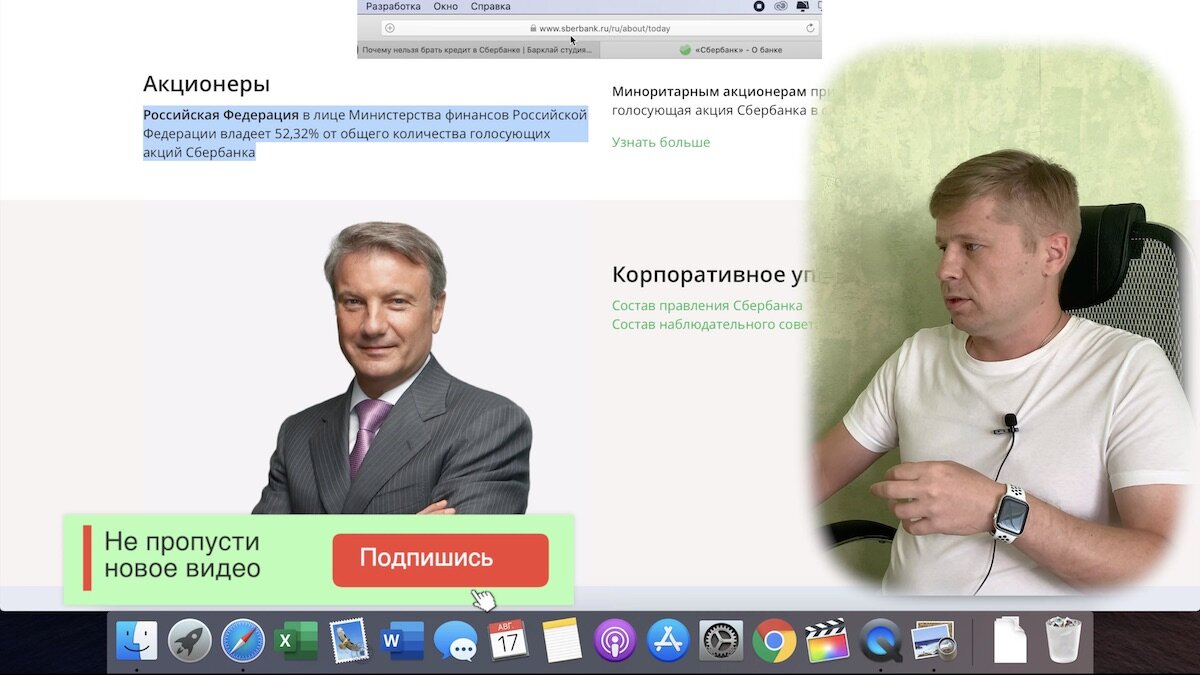Image resolution: width=1200 pixels, height=675 pixels.
Task: Open 'Состав правления Сбербанка' link
Action: 707,306
